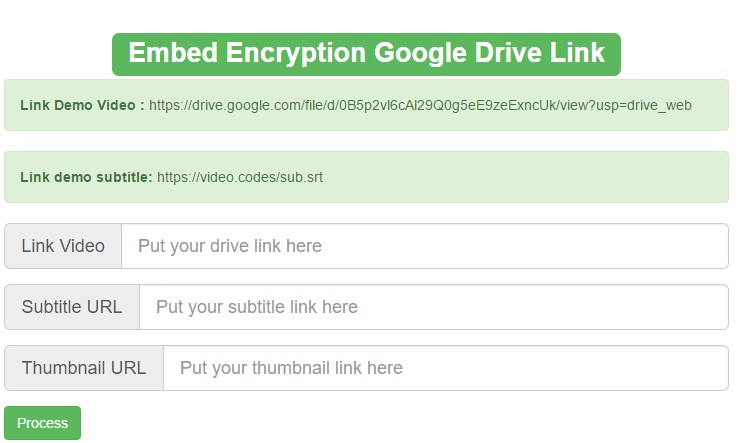The height and width of the screenshot is (443, 741).
Task: Click the green Process button
Action: 42,423
